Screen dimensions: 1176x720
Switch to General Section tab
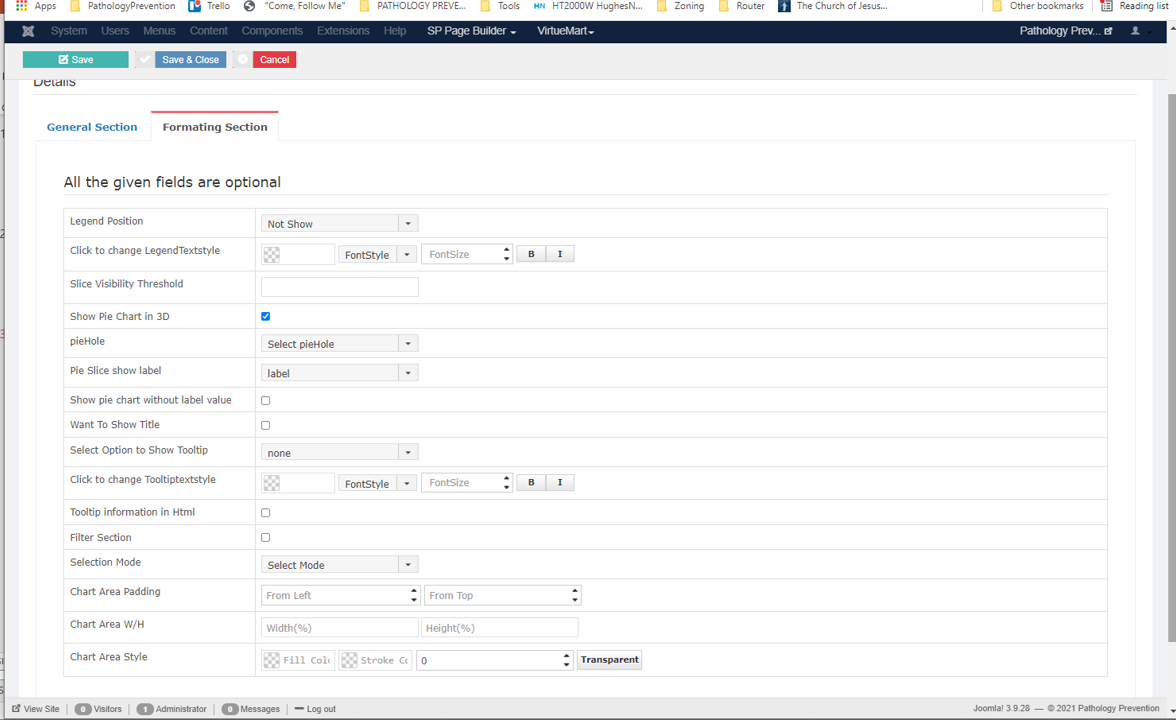click(92, 127)
